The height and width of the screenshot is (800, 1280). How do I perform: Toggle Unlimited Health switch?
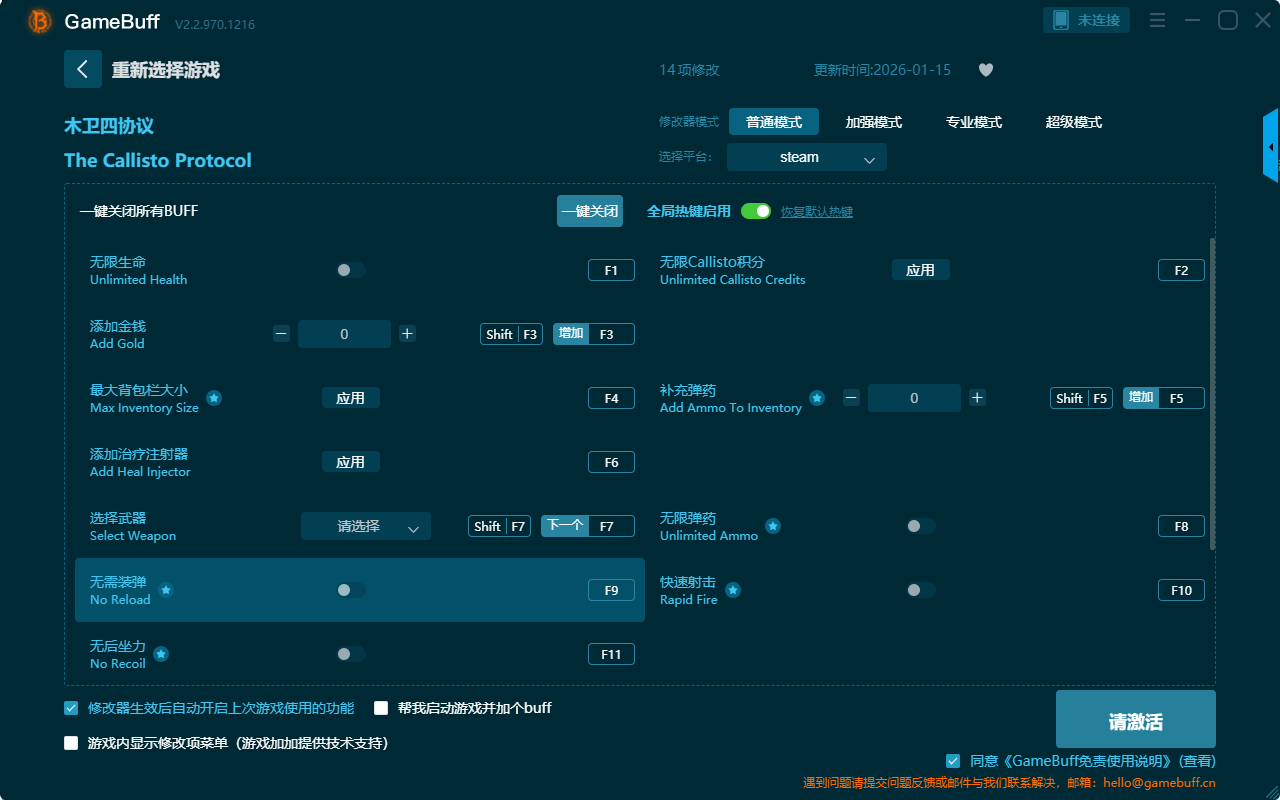click(351, 270)
